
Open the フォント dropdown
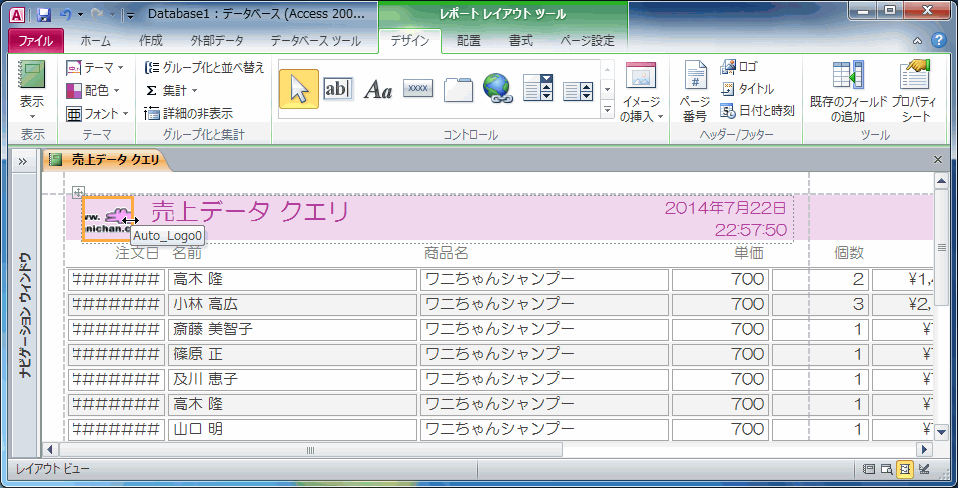[97, 114]
